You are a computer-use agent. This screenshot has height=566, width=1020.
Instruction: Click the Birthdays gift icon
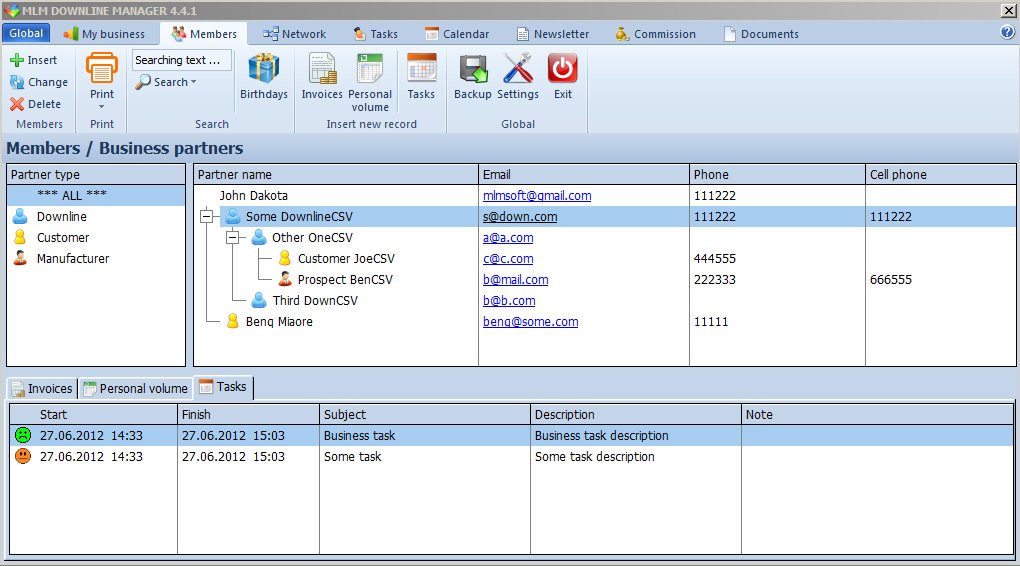(x=263, y=70)
